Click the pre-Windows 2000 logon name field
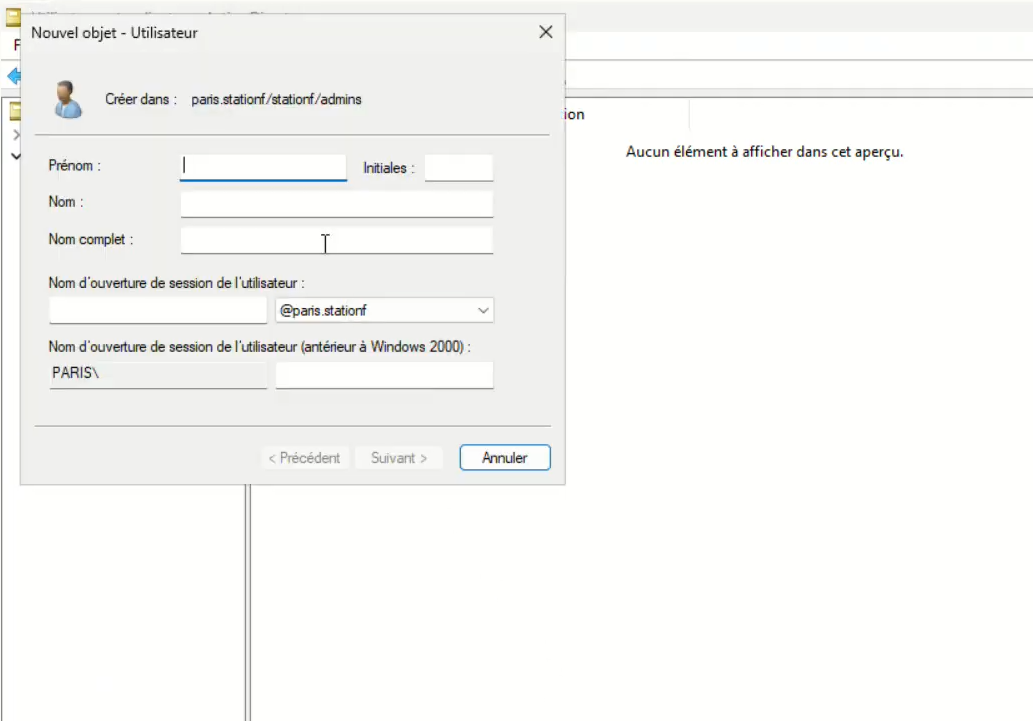The width and height of the screenshot is (1033, 721). point(384,375)
